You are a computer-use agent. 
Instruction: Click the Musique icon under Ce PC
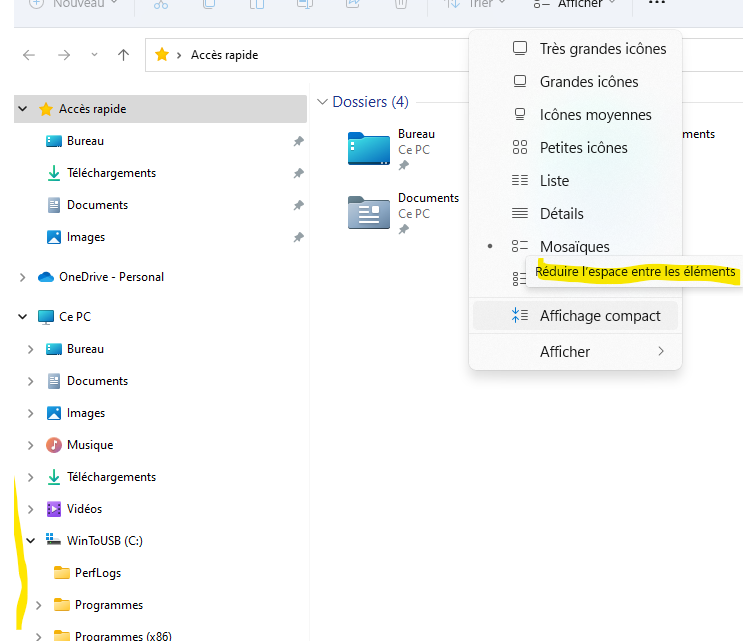coord(54,445)
